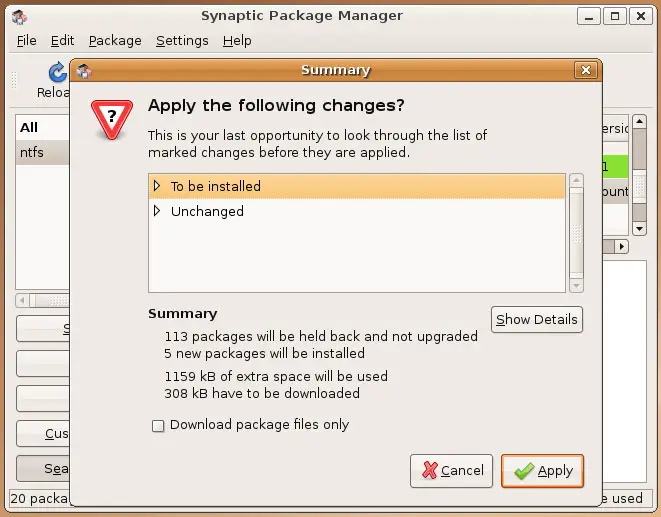Screen dimensions: 661x517
Task: Click the green checkmark on Apply
Action: [524, 471]
